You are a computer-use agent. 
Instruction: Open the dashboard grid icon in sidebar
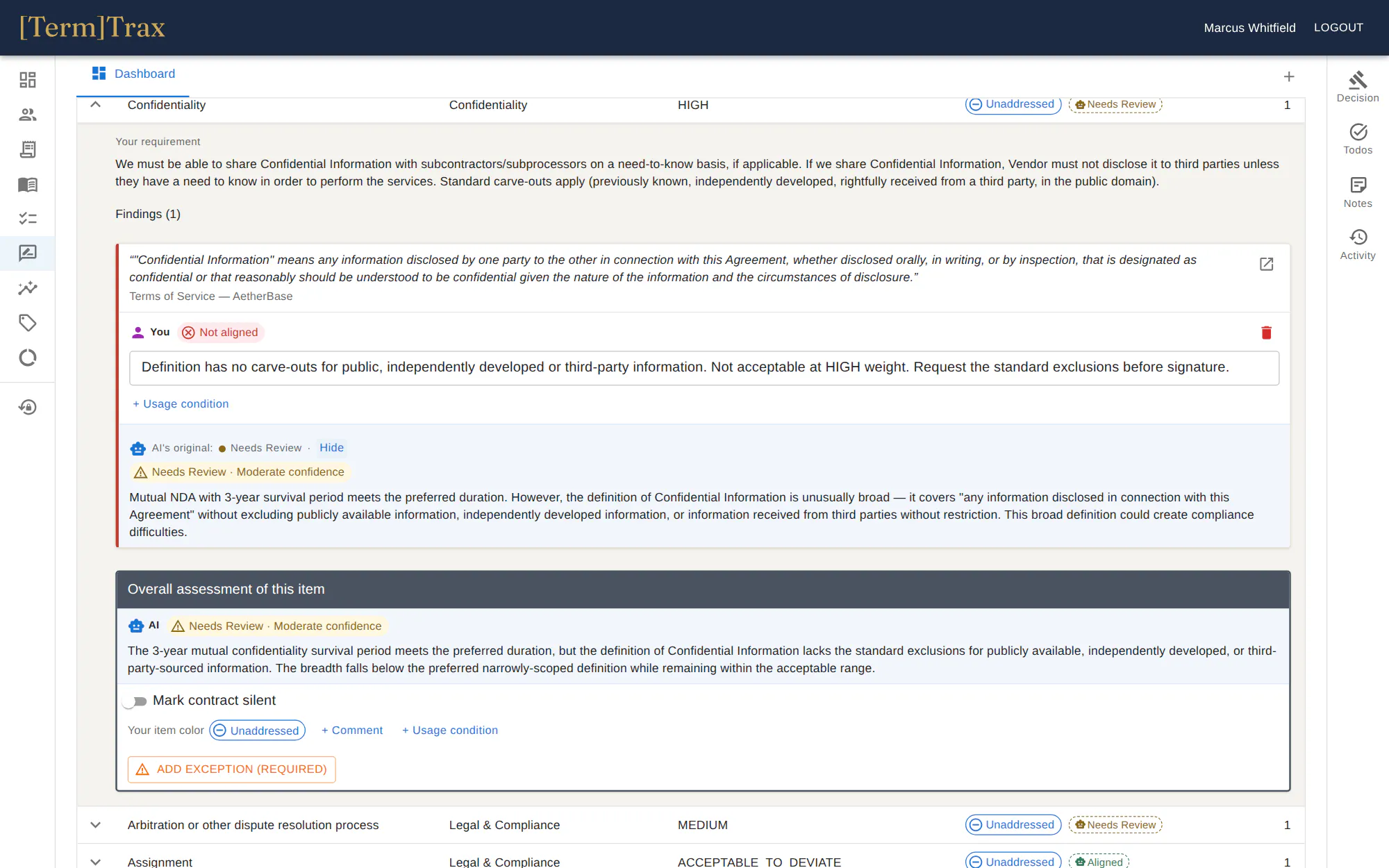pyautogui.click(x=28, y=80)
